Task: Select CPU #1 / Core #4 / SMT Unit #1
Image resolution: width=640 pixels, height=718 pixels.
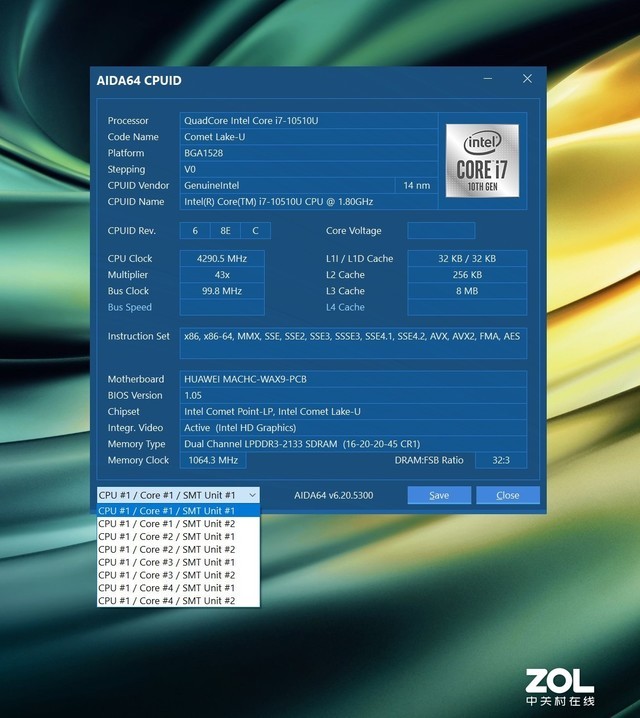Action: [x=179, y=587]
